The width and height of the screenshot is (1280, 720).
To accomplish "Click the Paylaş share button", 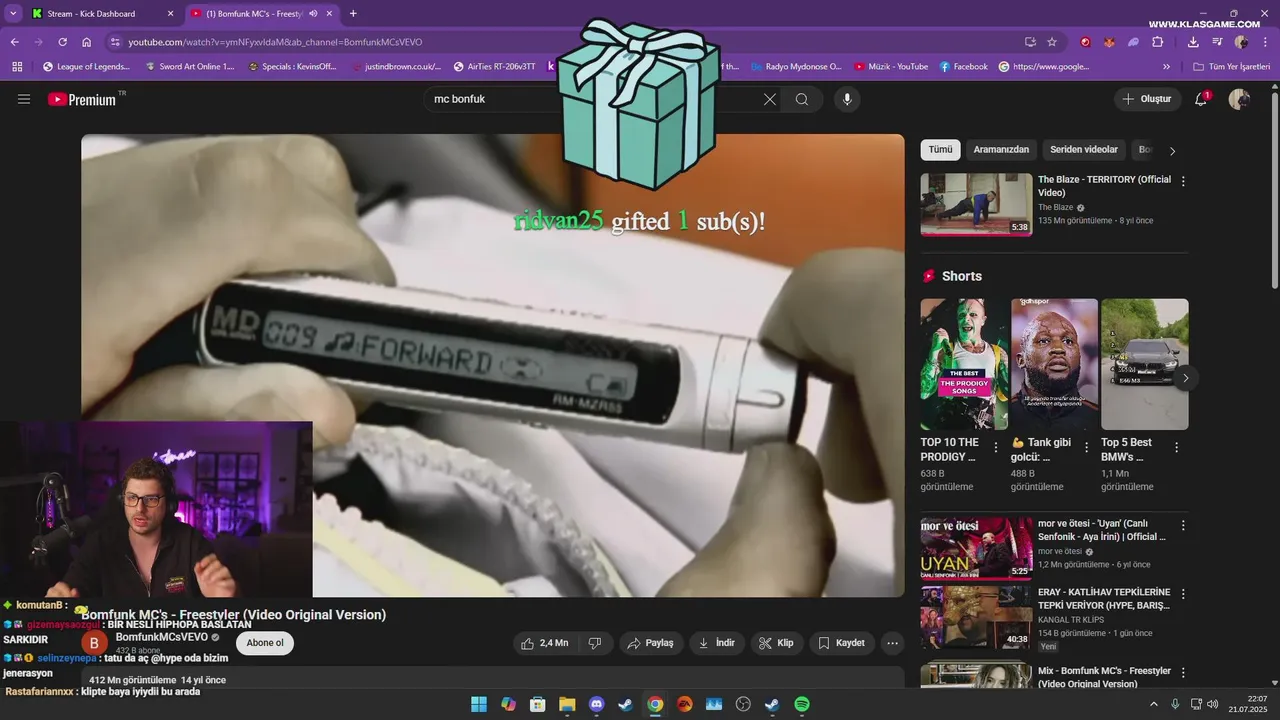I will pos(650,643).
